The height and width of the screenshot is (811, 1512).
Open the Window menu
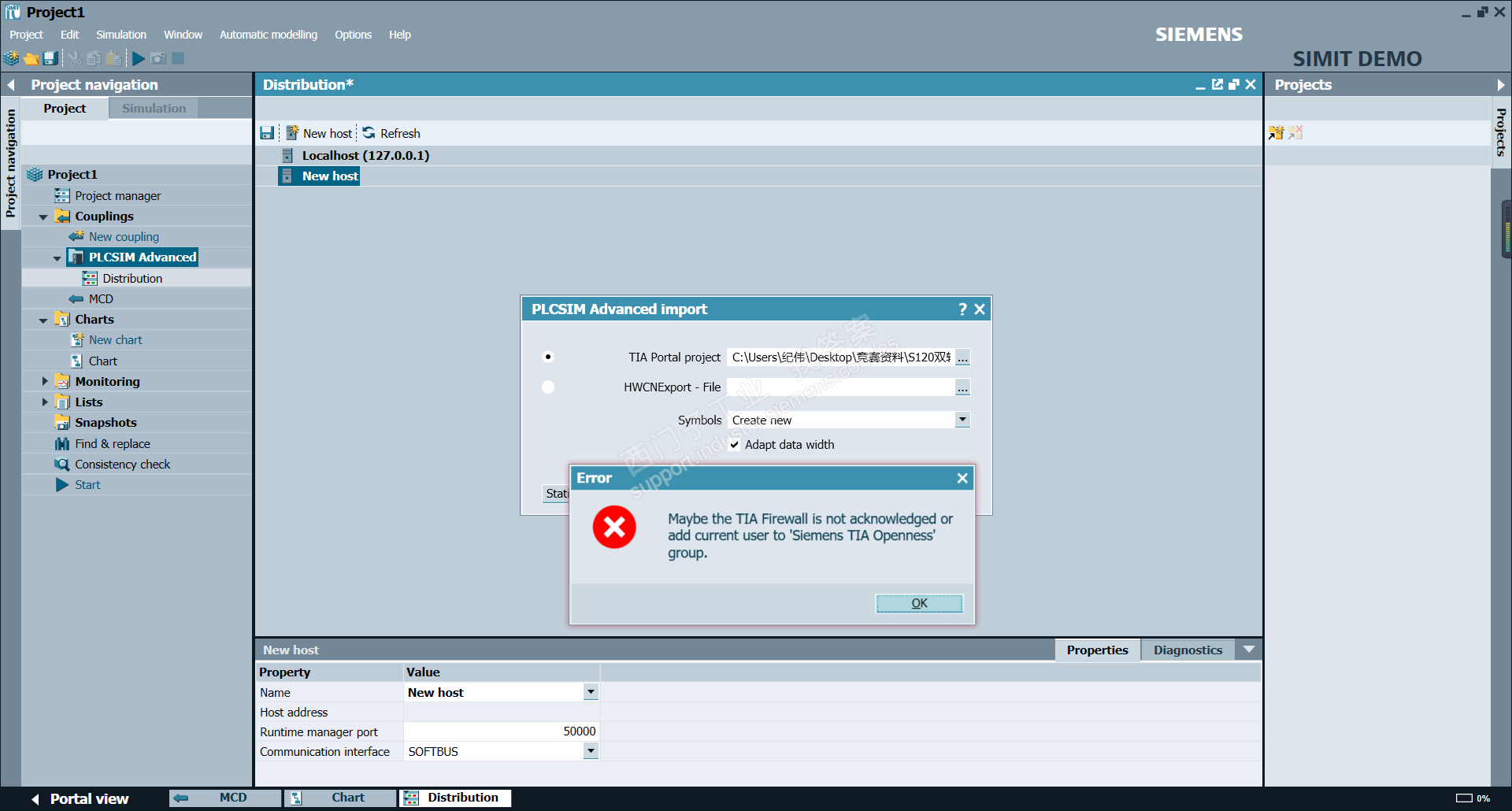coord(183,35)
